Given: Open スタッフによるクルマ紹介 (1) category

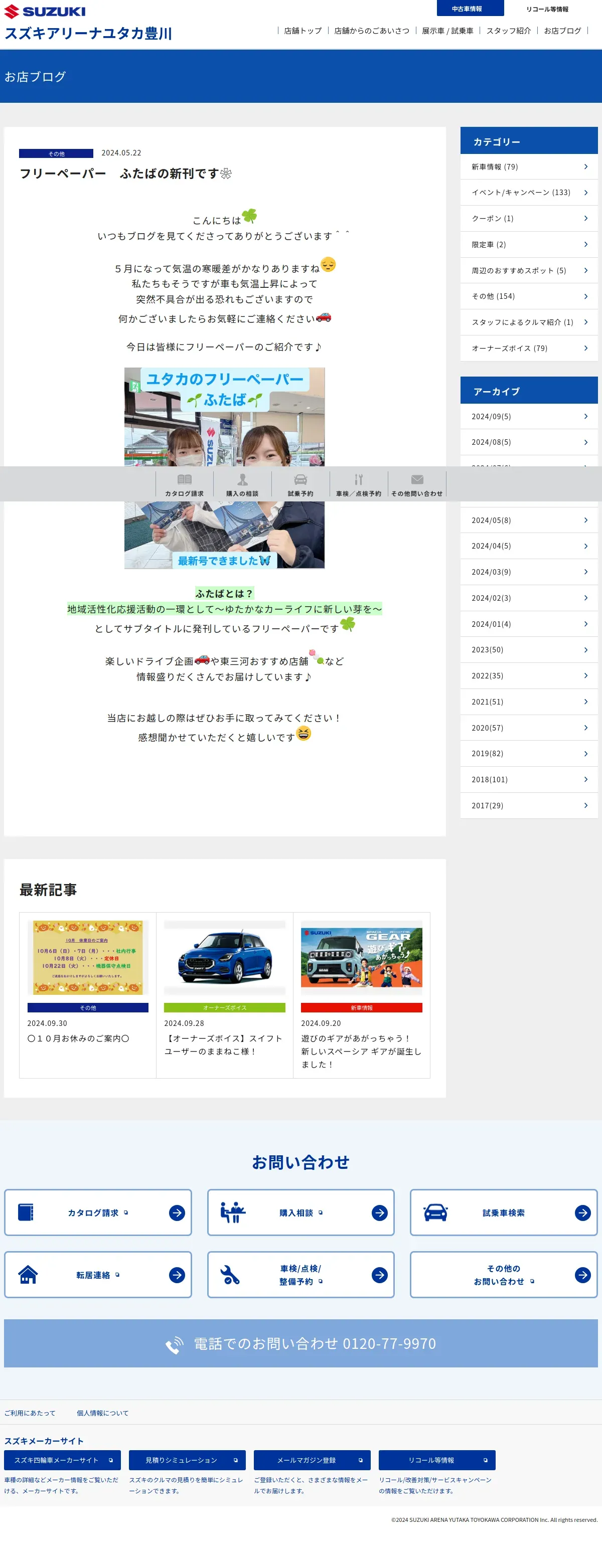Looking at the screenshot, I should click(x=529, y=322).
